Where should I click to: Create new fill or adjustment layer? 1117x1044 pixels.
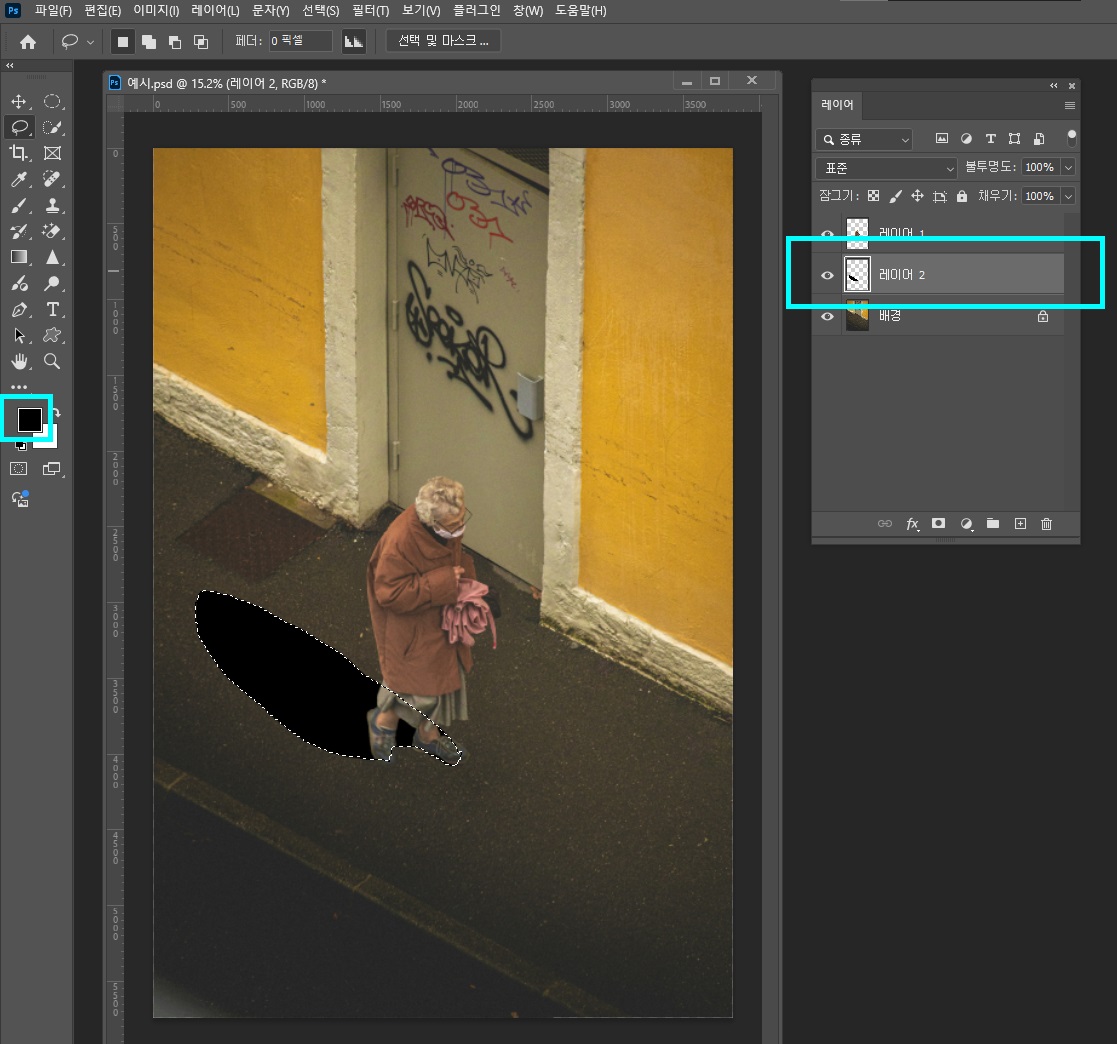coord(966,524)
